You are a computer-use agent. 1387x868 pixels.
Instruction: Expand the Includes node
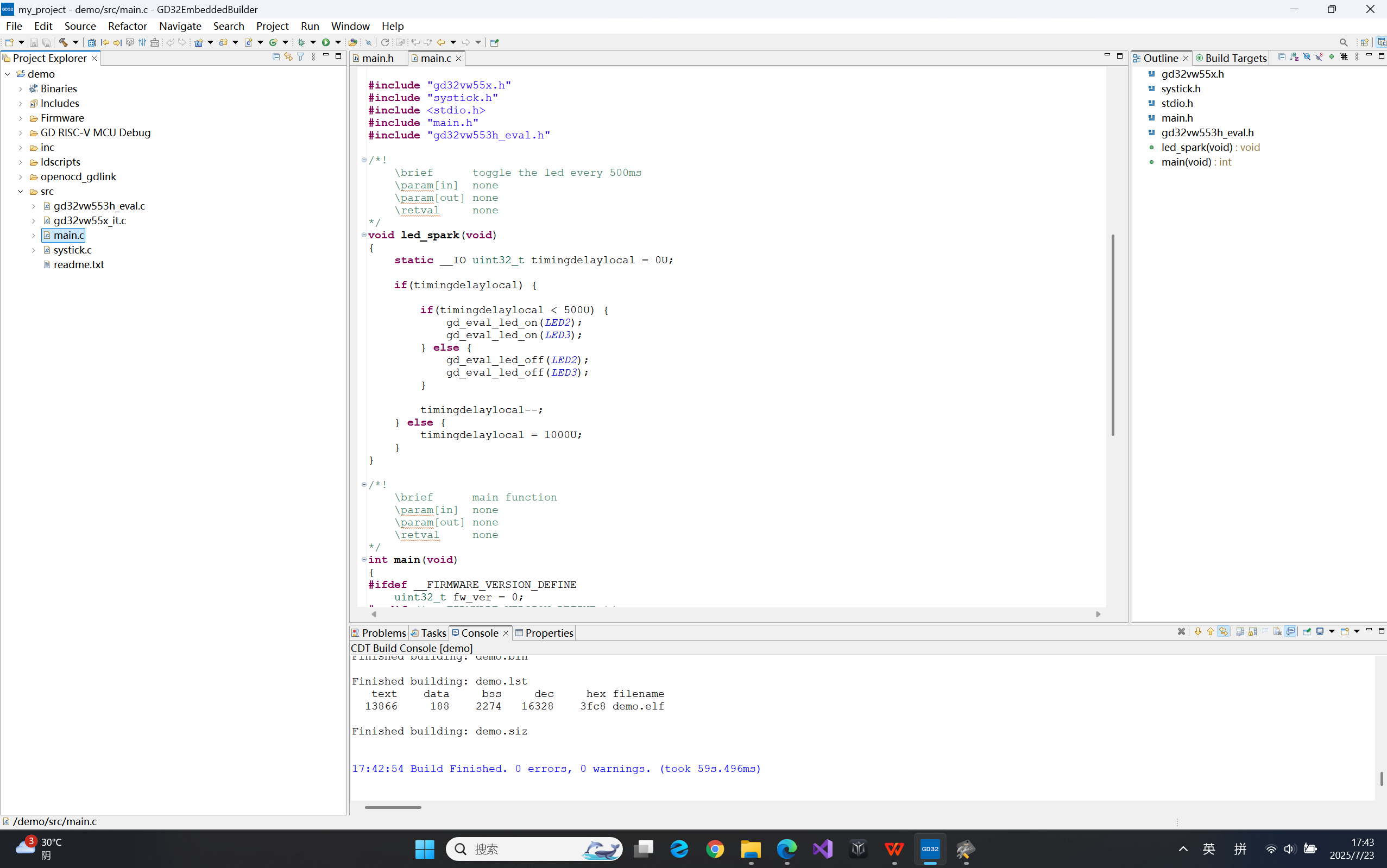coord(21,104)
